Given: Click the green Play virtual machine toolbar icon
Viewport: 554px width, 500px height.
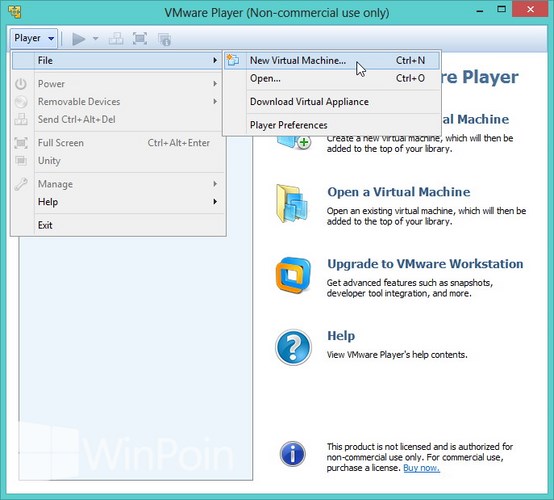Looking at the screenshot, I should [78, 39].
